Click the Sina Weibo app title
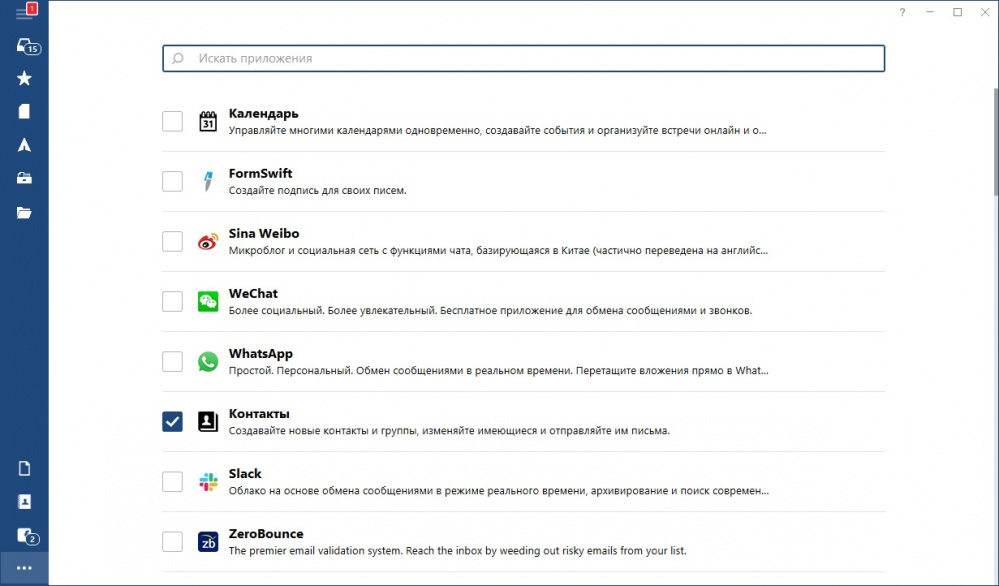The image size is (999, 586). tap(264, 234)
